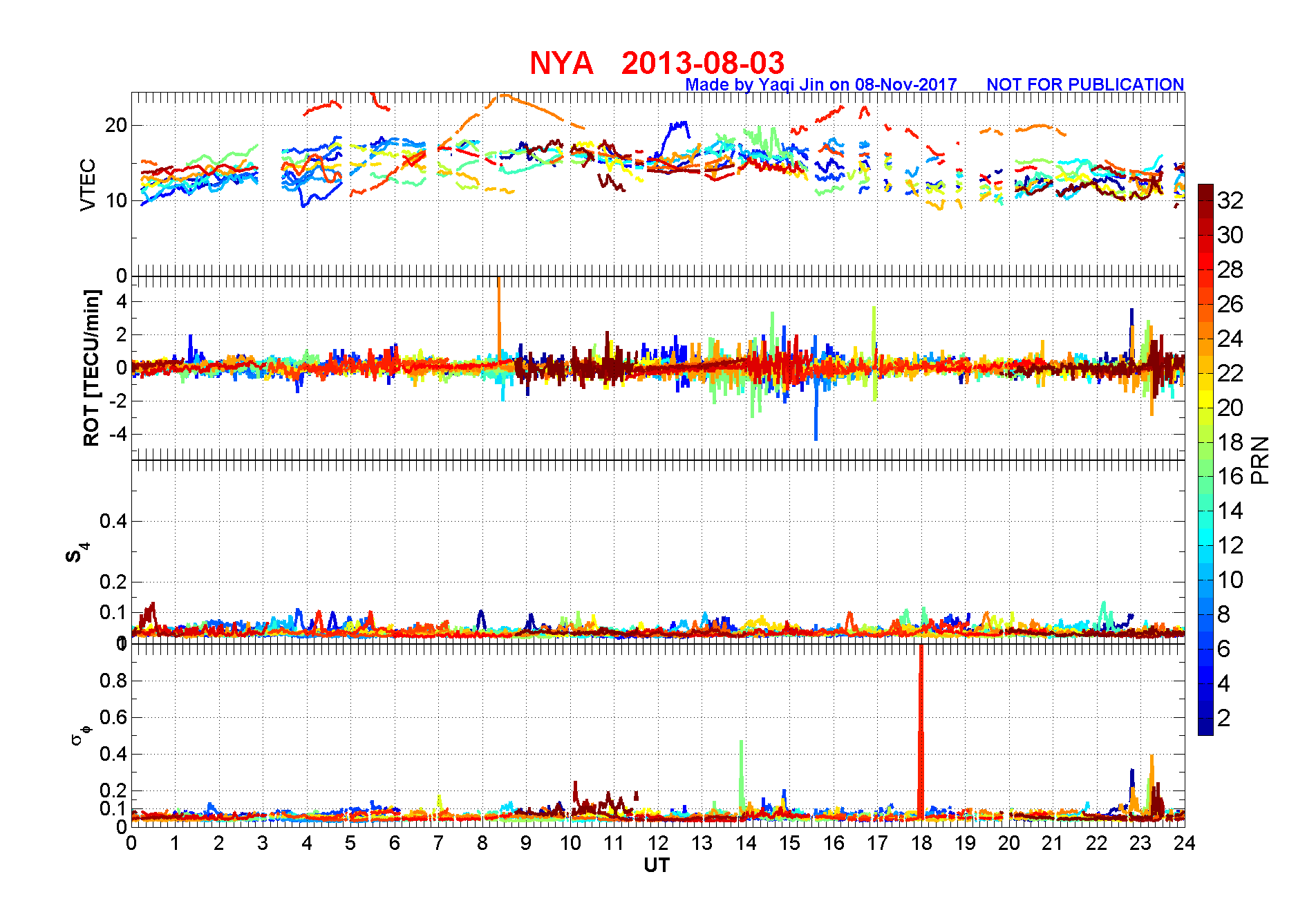Click the UT x-axis label
Screen dimensions: 1316x919
point(657,865)
